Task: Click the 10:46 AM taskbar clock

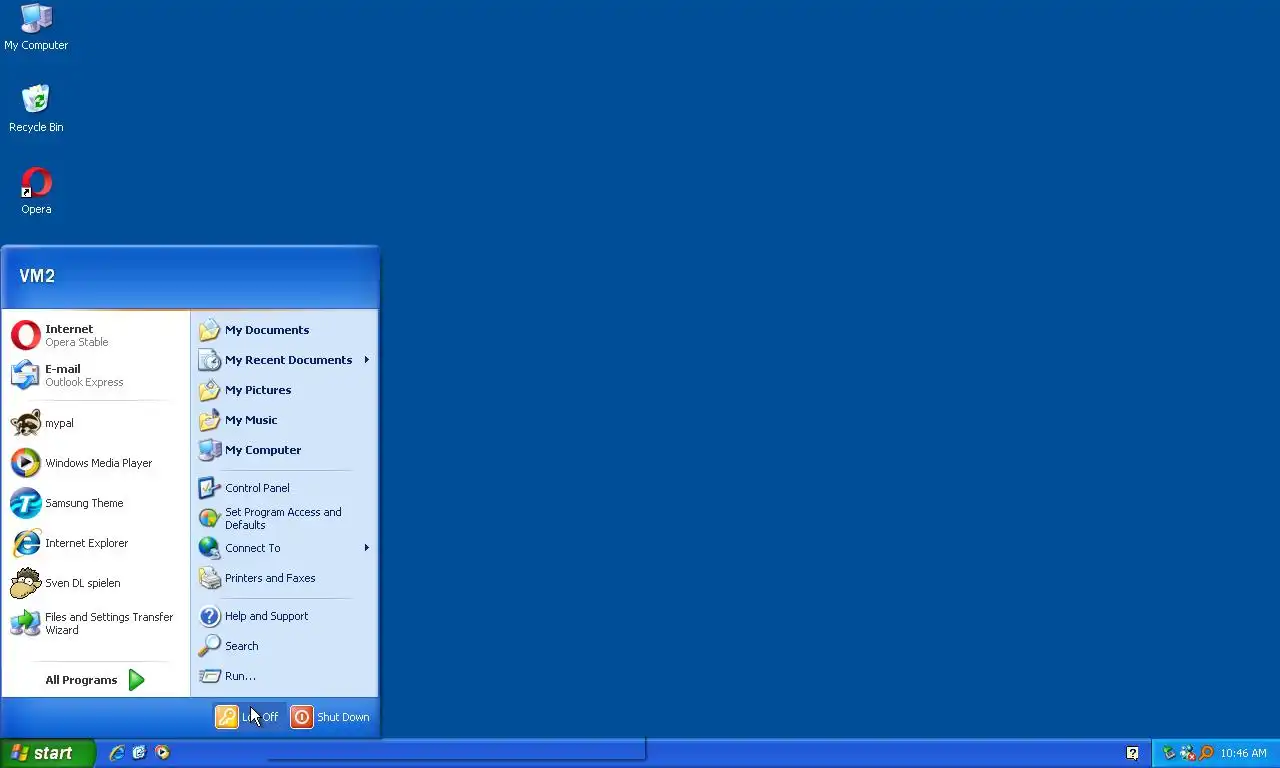Action: point(1243,753)
